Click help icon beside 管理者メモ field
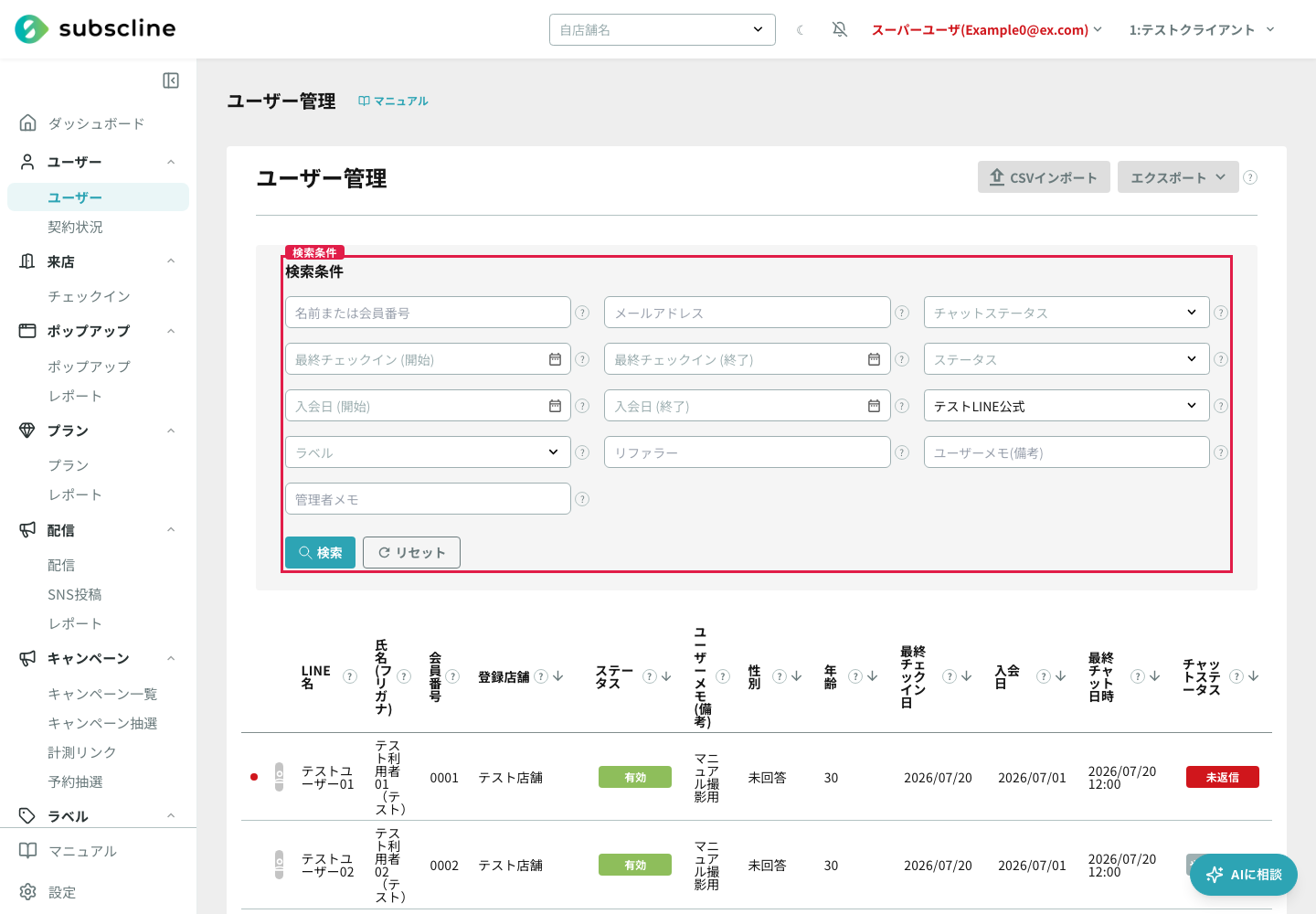The image size is (1316, 914). (582, 499)
